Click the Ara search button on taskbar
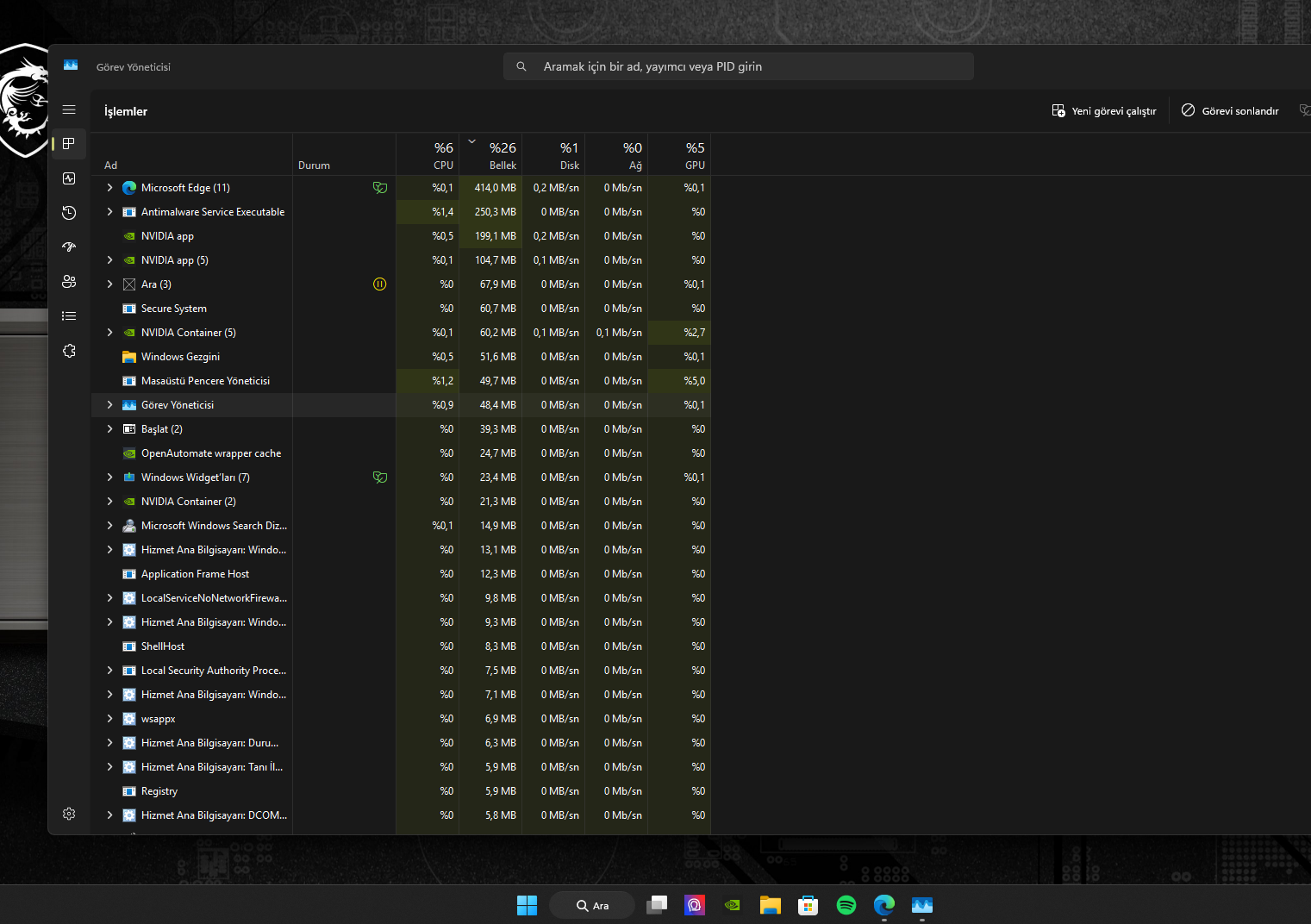Viewport: 1311px width, 924px height. [x=592, y=905]
